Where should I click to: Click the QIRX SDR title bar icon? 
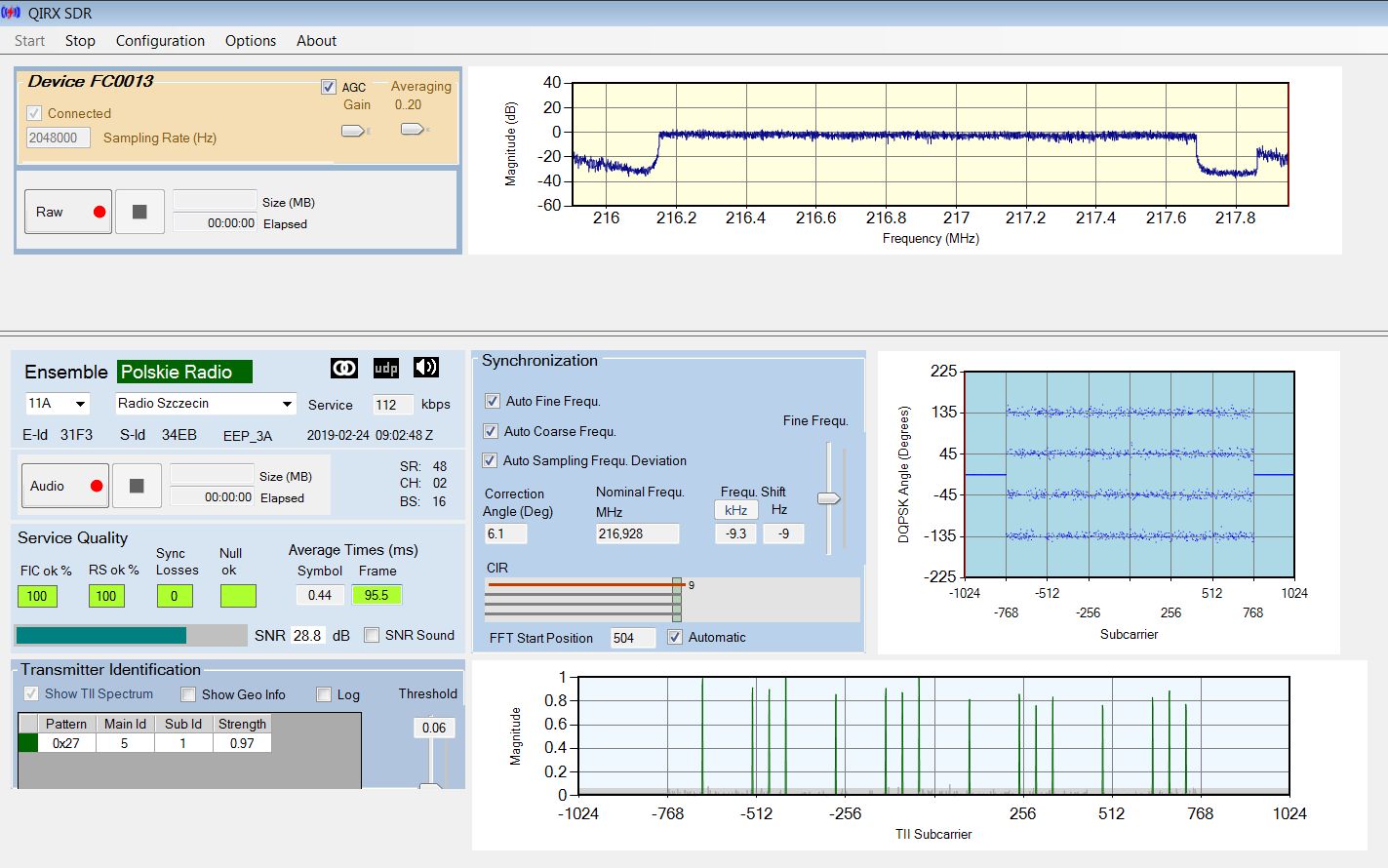click(x=12, y=14)
